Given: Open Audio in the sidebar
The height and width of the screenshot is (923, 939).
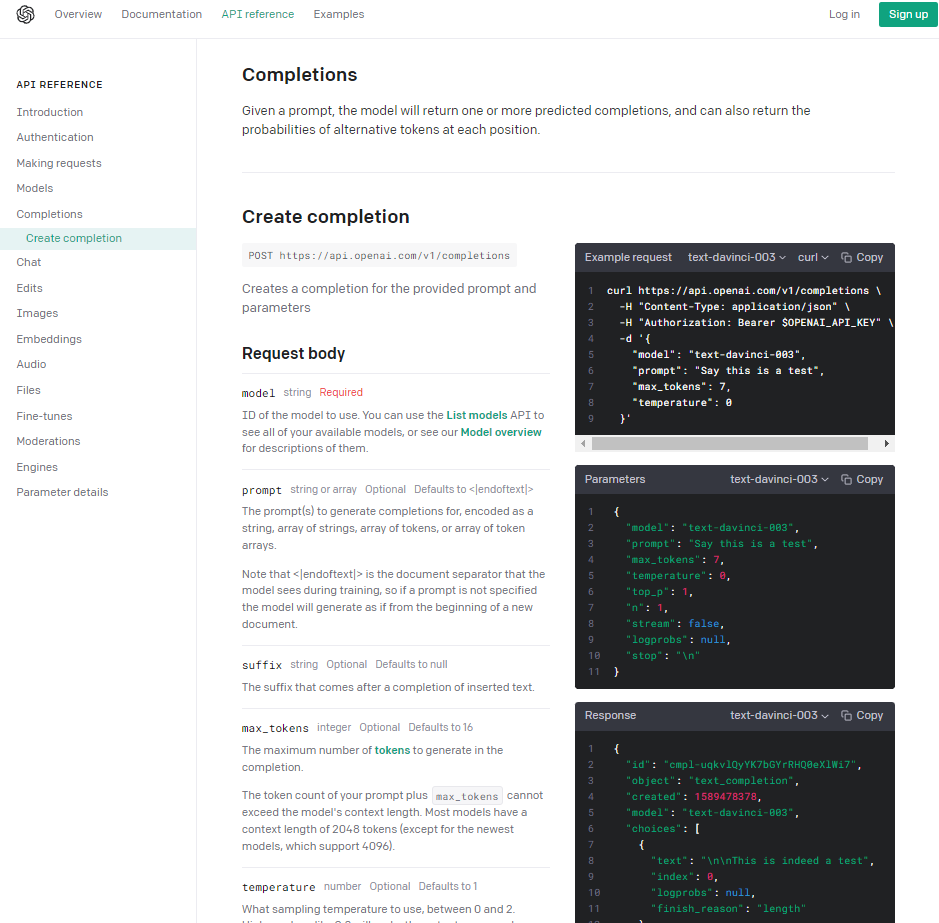Looking at the screenshot, I should (x=31, y=364).
